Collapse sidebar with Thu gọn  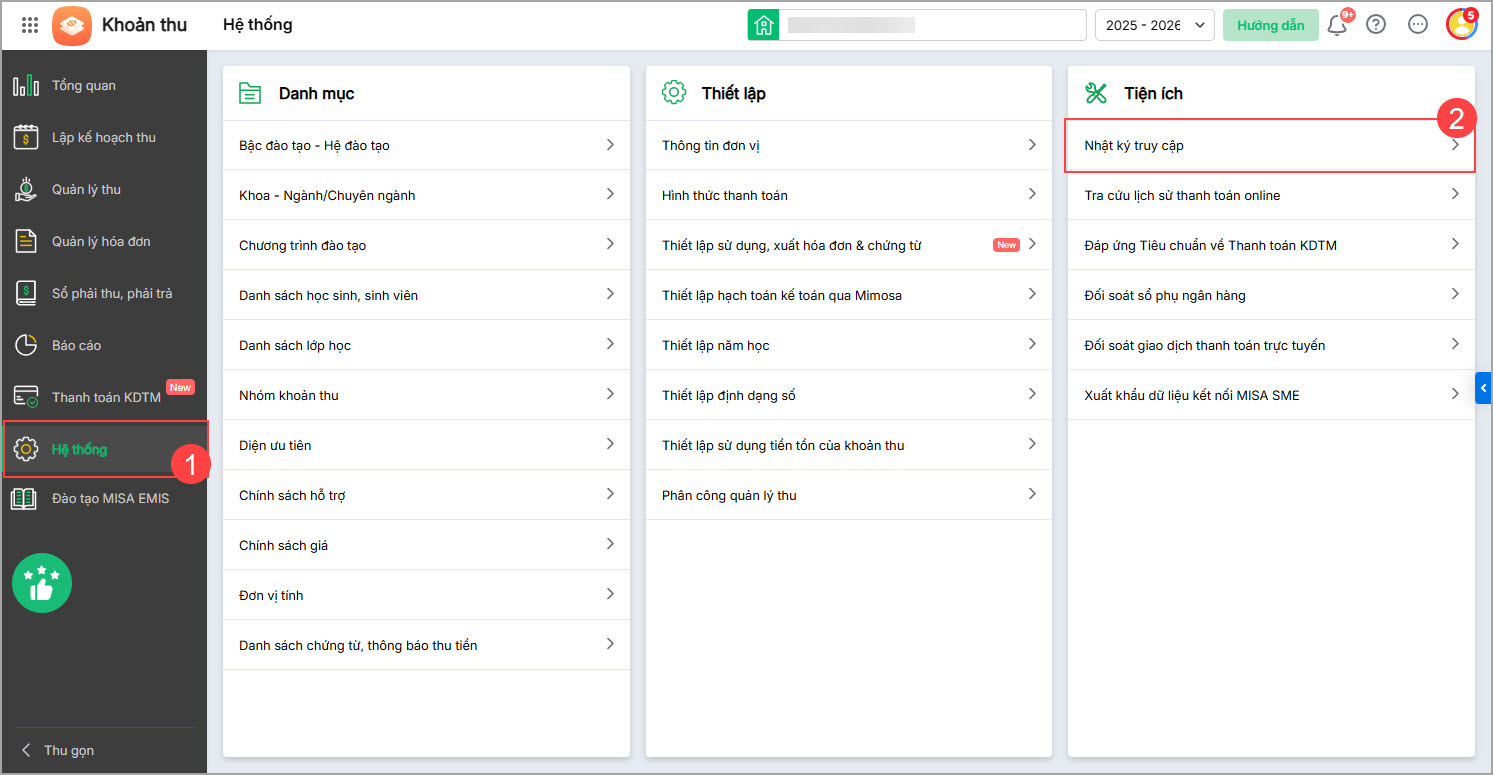point(59,750)
